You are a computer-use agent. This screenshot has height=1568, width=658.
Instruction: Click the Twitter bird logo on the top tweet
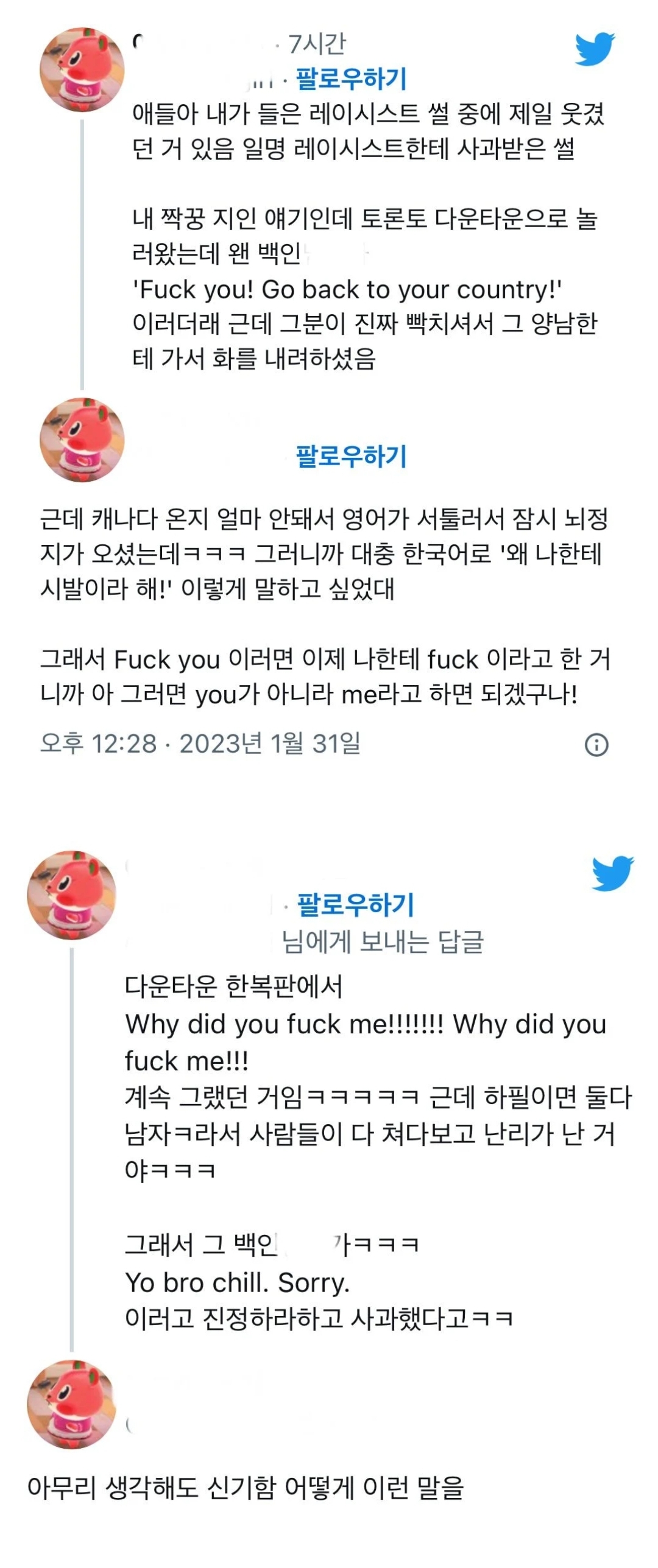click(595, 49)
